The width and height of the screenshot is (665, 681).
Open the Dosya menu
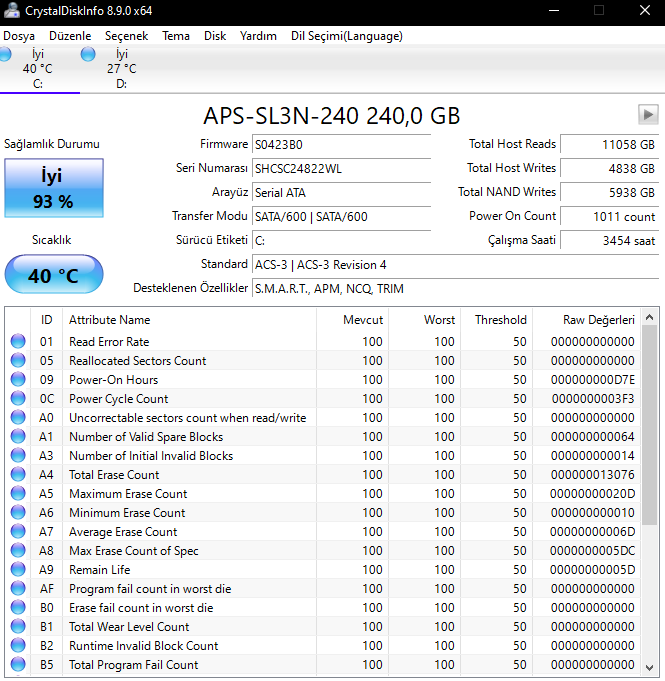coord(19,35)
